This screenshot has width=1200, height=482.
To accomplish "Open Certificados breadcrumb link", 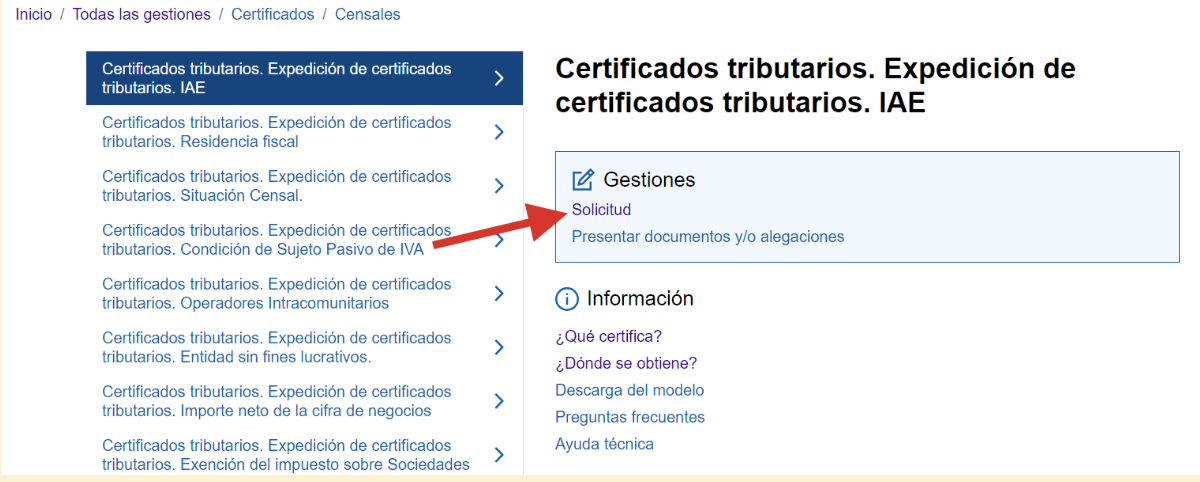I will click(272, 14).
